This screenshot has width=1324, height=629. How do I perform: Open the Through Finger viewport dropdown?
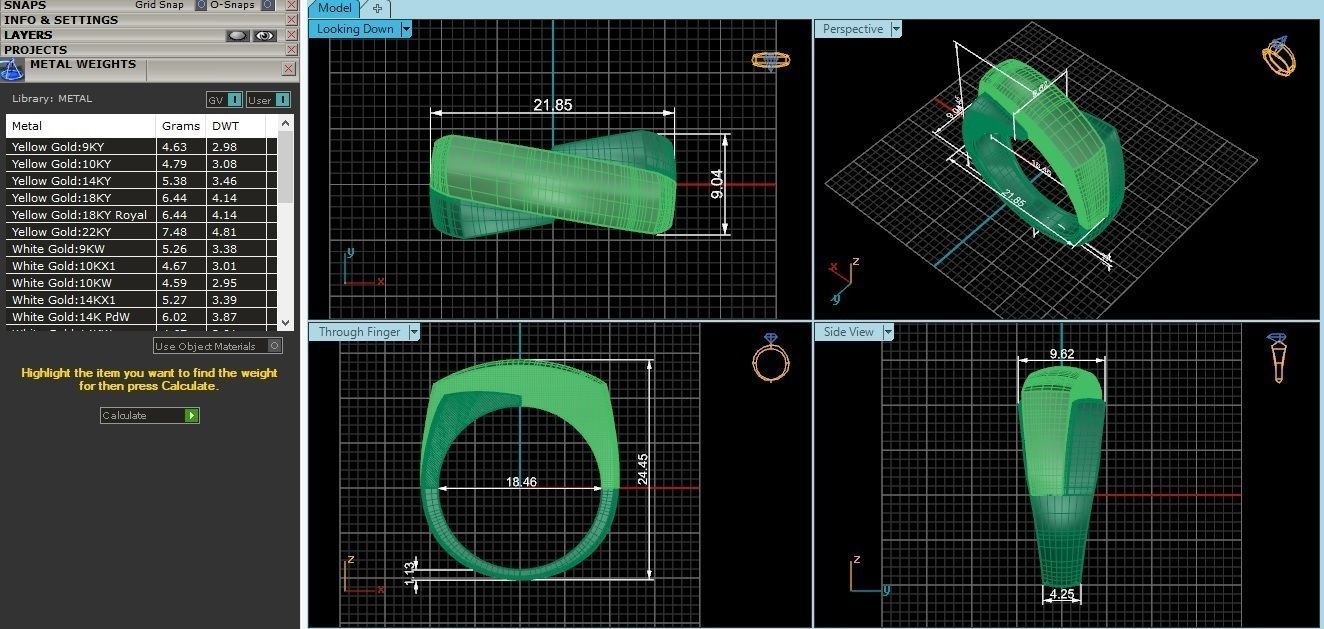pos(414,332)
